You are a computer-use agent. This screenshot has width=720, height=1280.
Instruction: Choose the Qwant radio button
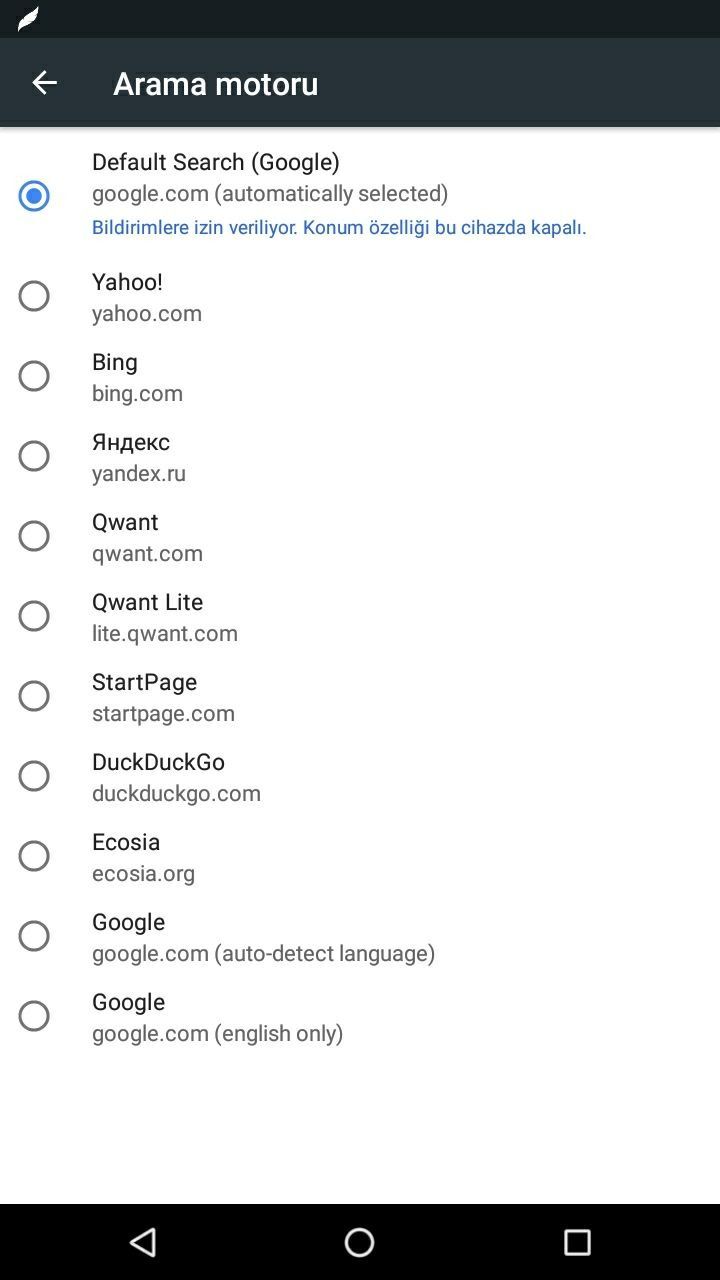point(34,536)
